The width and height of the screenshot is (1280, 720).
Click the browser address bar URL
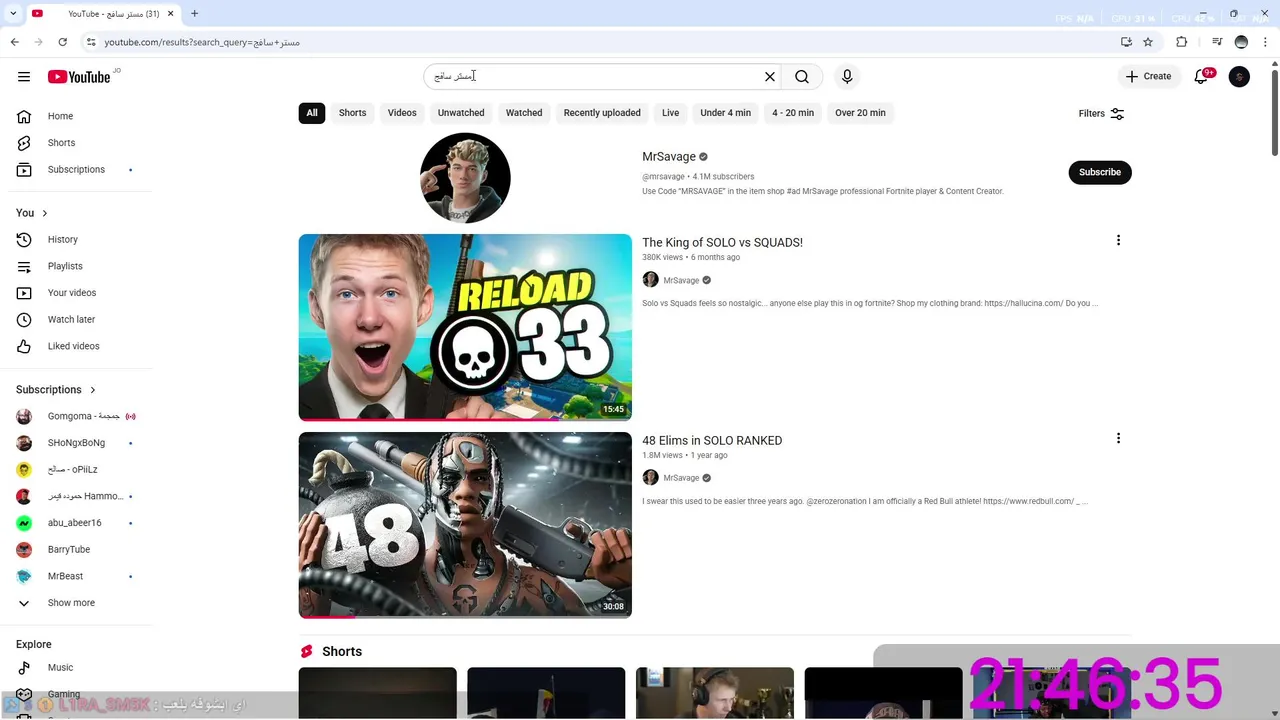[202, 42]
